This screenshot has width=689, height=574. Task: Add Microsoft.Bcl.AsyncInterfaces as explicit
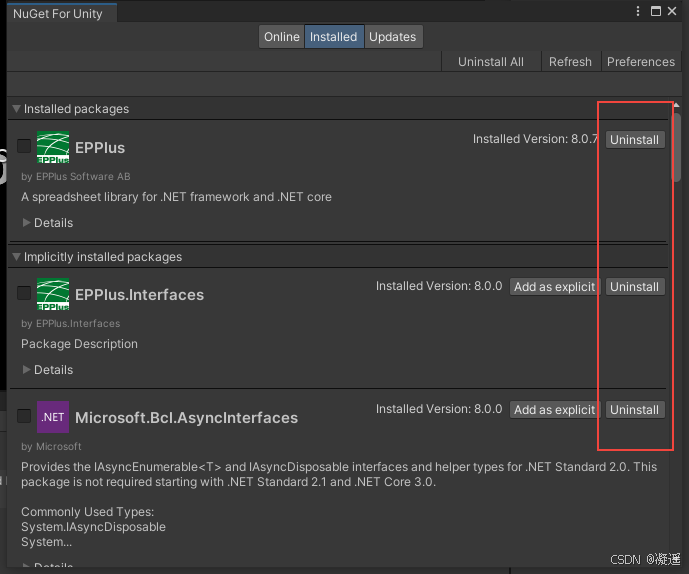pyautogui.click(x=555, y=410)
